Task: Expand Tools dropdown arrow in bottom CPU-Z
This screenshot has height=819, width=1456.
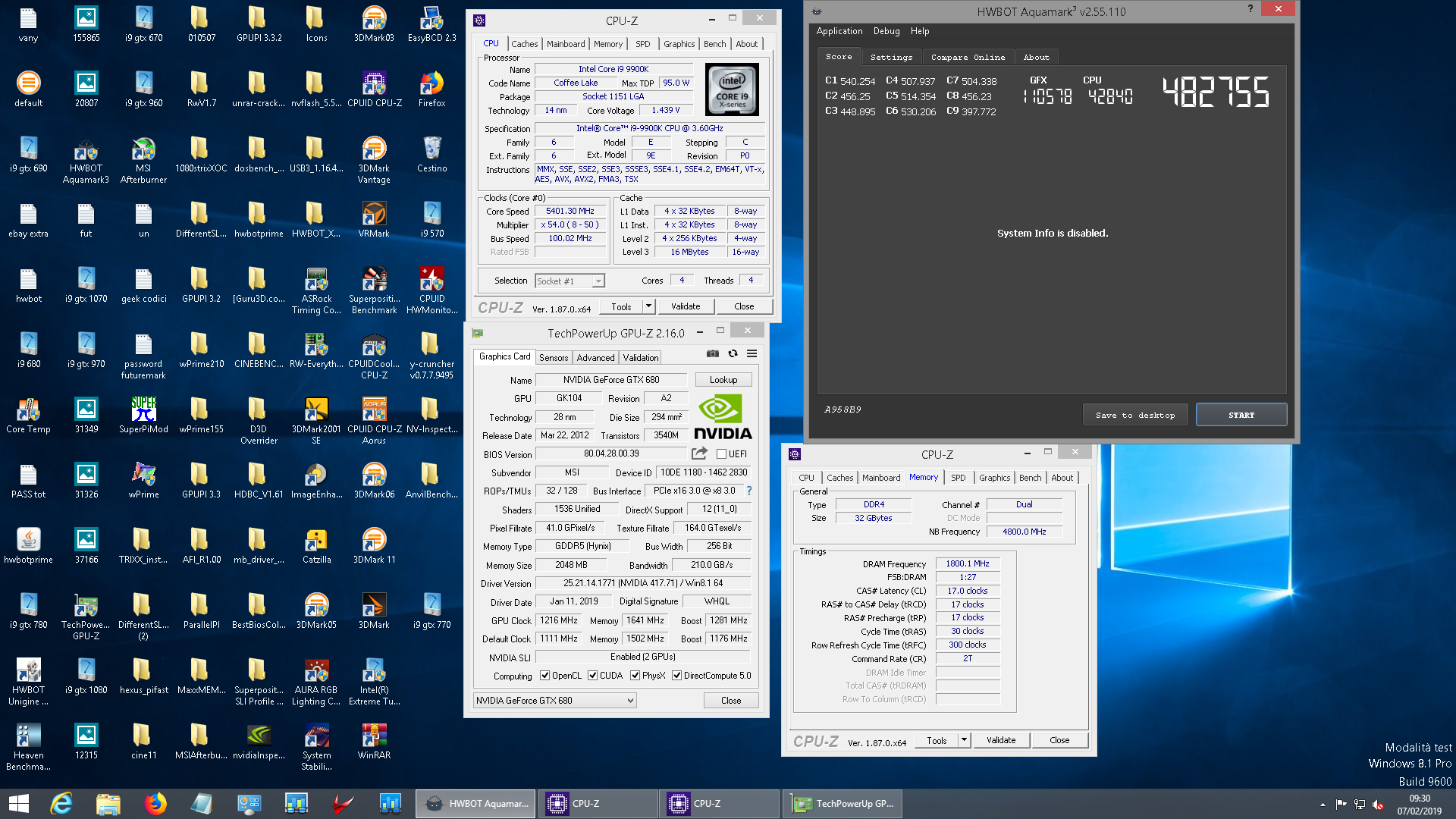Action: (964, 740)
